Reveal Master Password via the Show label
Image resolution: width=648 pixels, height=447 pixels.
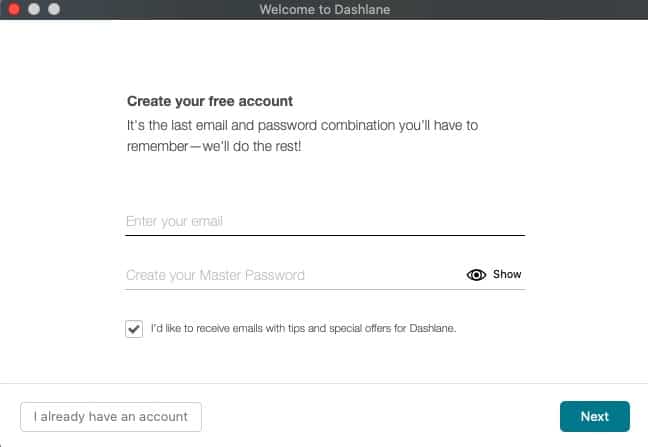[507, 274]
